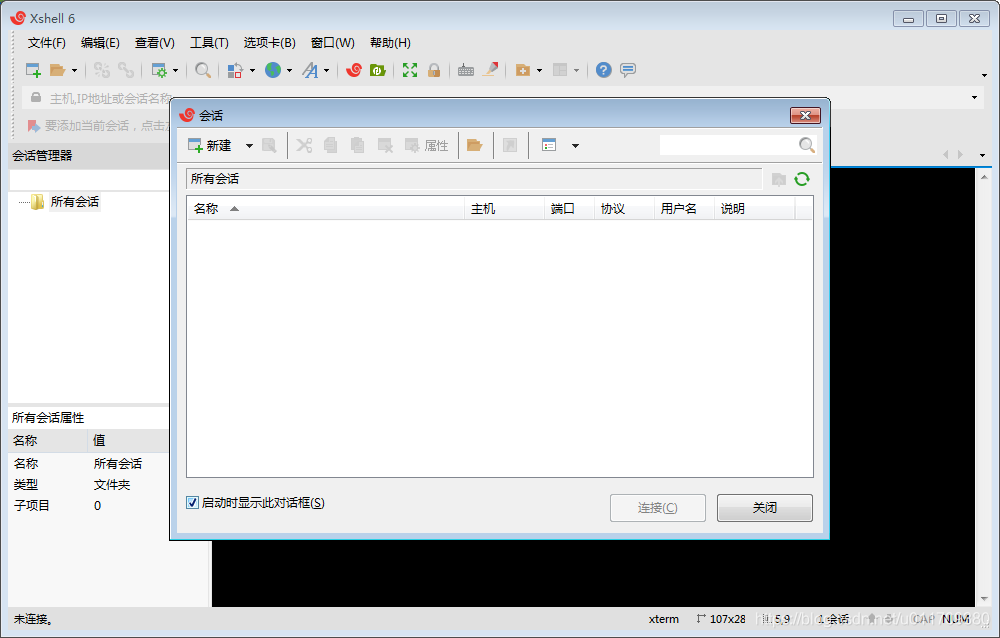The width and height of the screenshot is (1000, 638).
Task: Click the xterm entry in status bar
Action: [664, 619]
